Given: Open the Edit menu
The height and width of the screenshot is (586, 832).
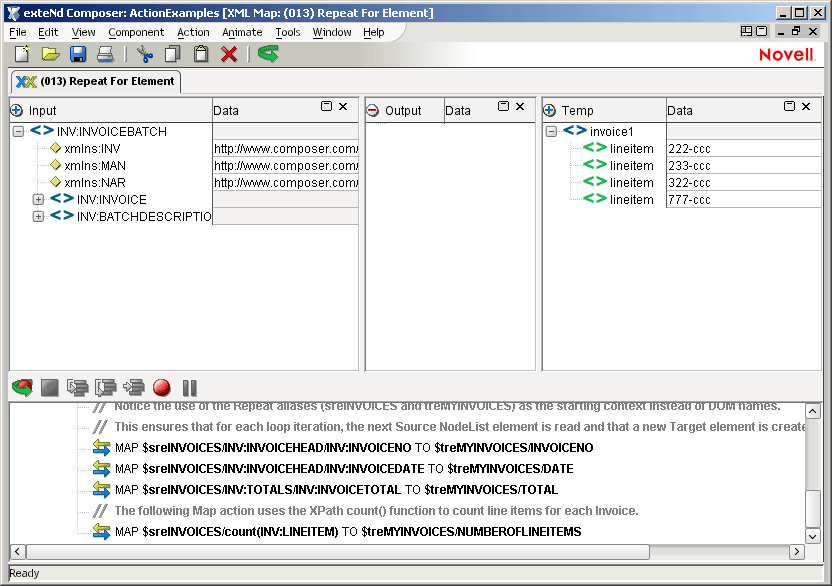Looking at the screenshot, I should click(x=48, y=32).
